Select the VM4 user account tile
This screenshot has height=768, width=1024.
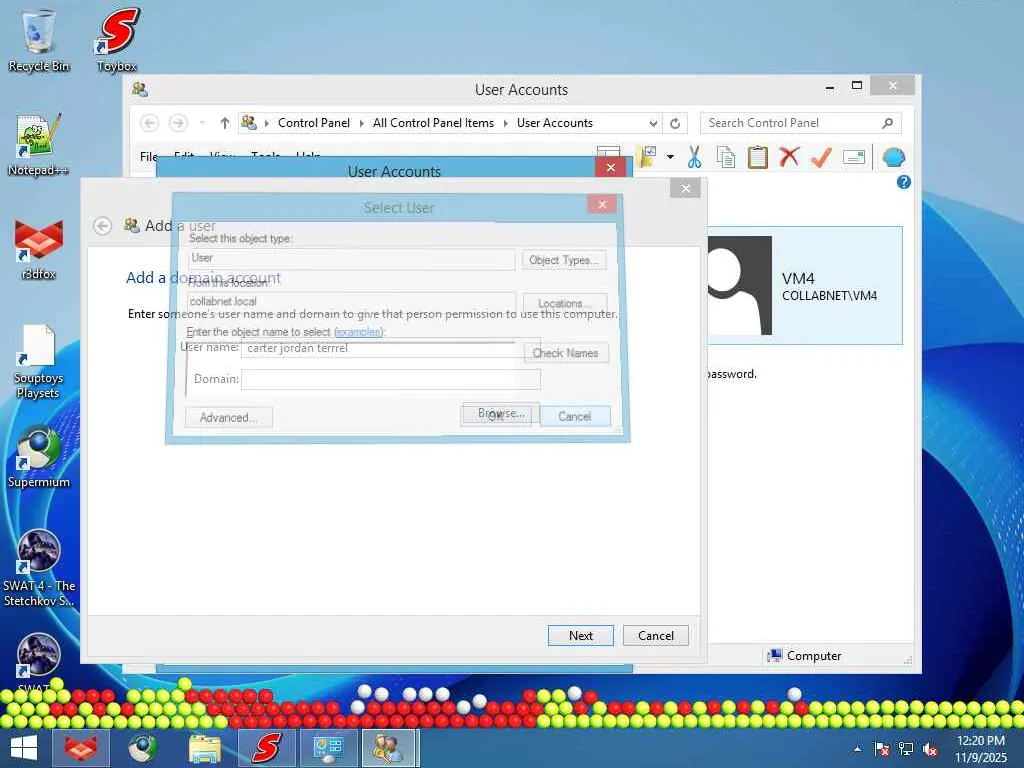click(x=805, y=285)
